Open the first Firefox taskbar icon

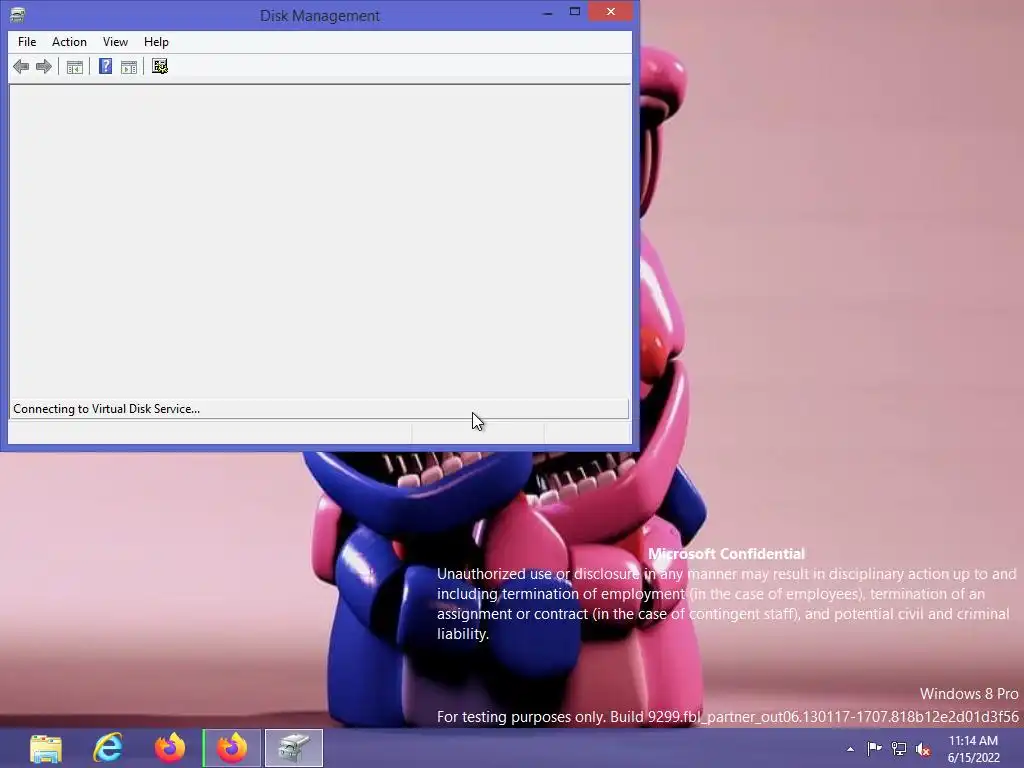pyautogui.click(x=170, y=748)
